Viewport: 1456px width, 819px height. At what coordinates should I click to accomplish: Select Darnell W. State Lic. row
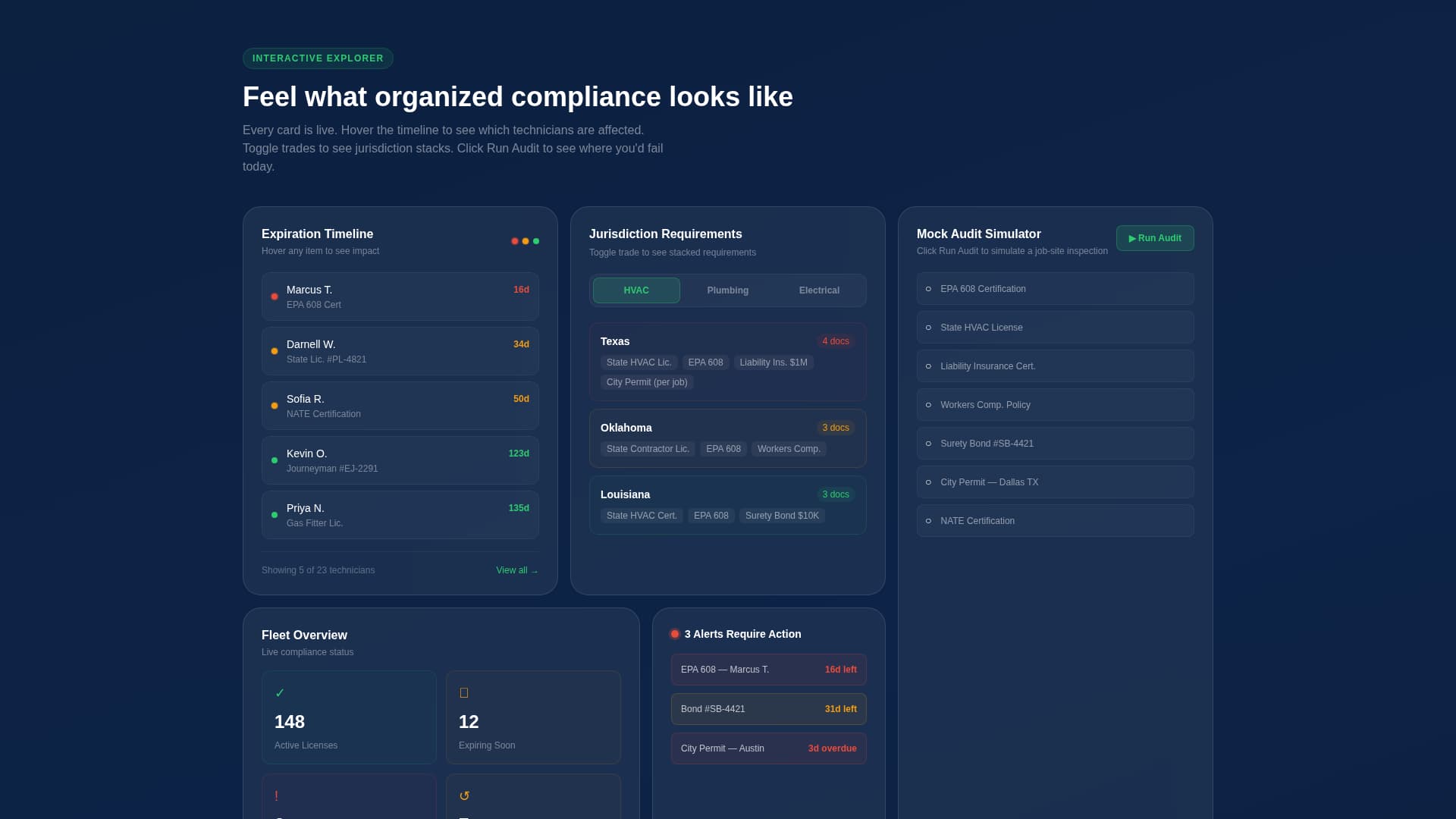[400, 351]
